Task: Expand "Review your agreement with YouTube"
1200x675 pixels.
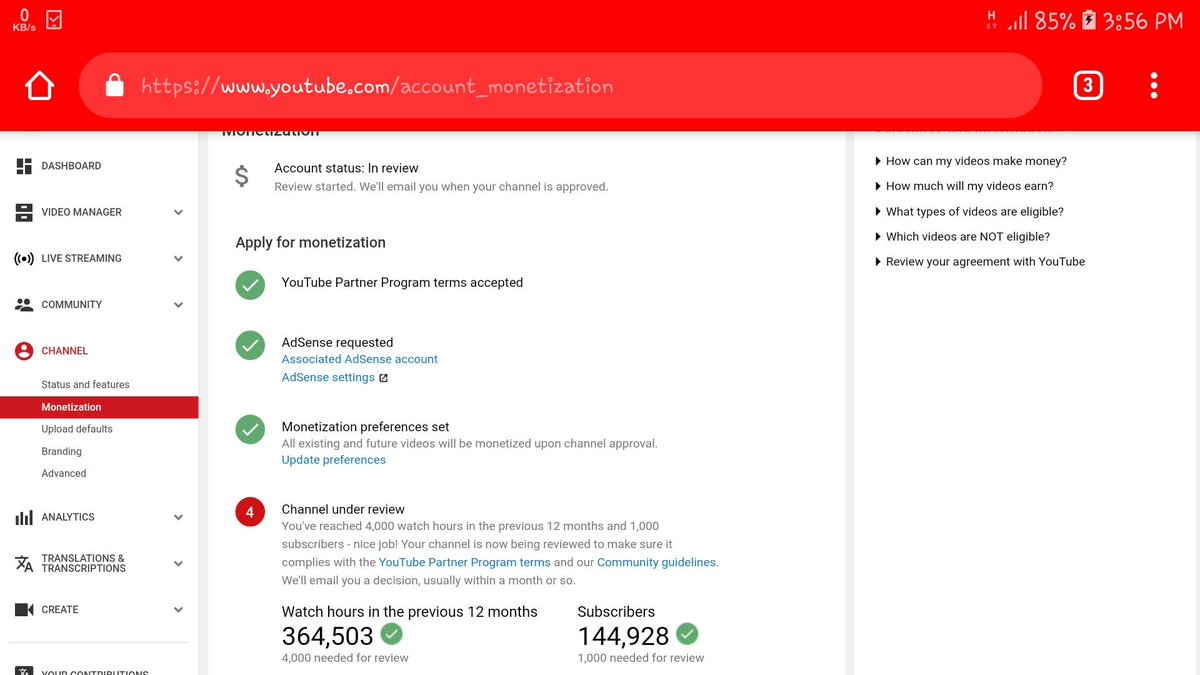Action: click(980, 262)
